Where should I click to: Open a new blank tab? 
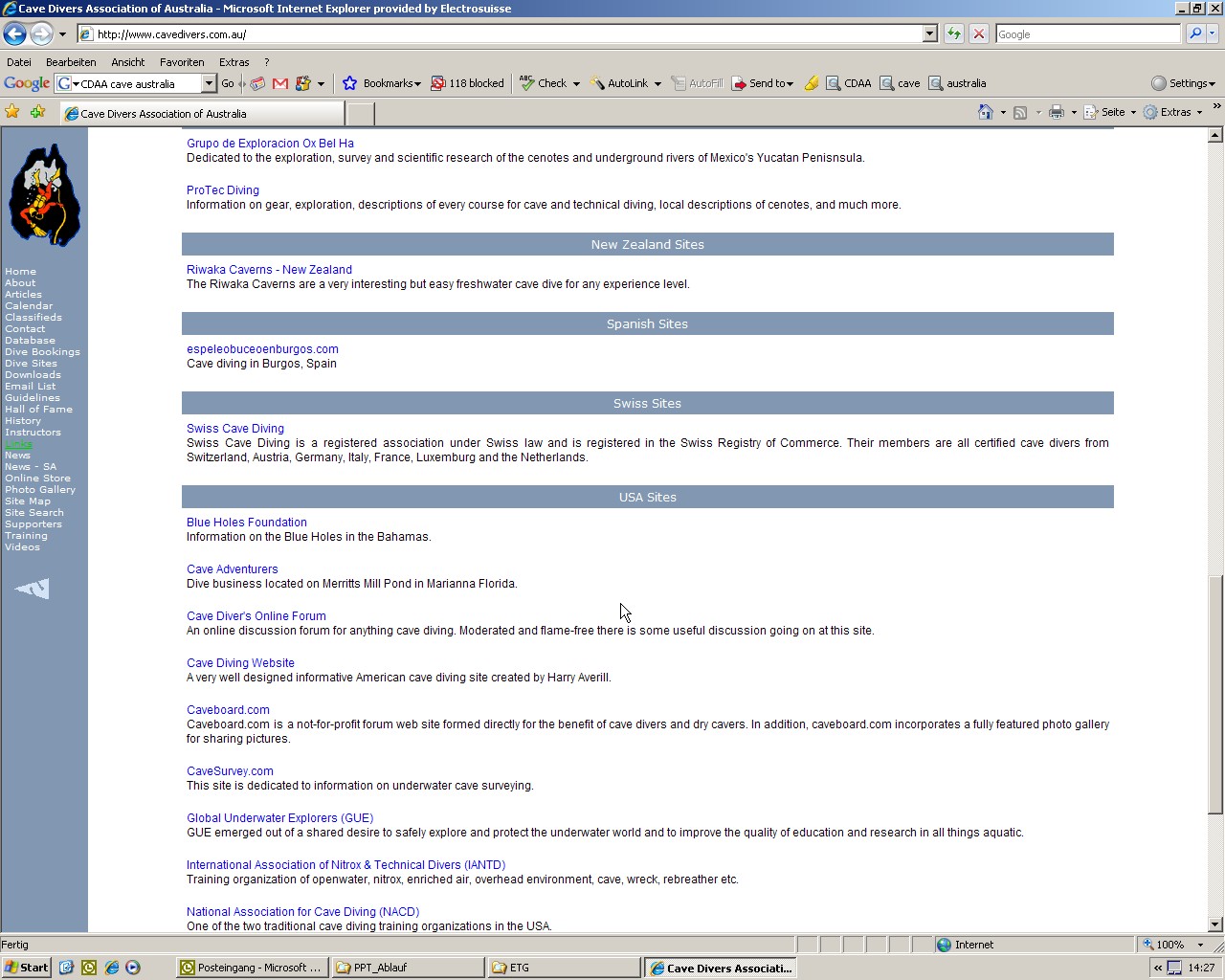pos(360,114)
